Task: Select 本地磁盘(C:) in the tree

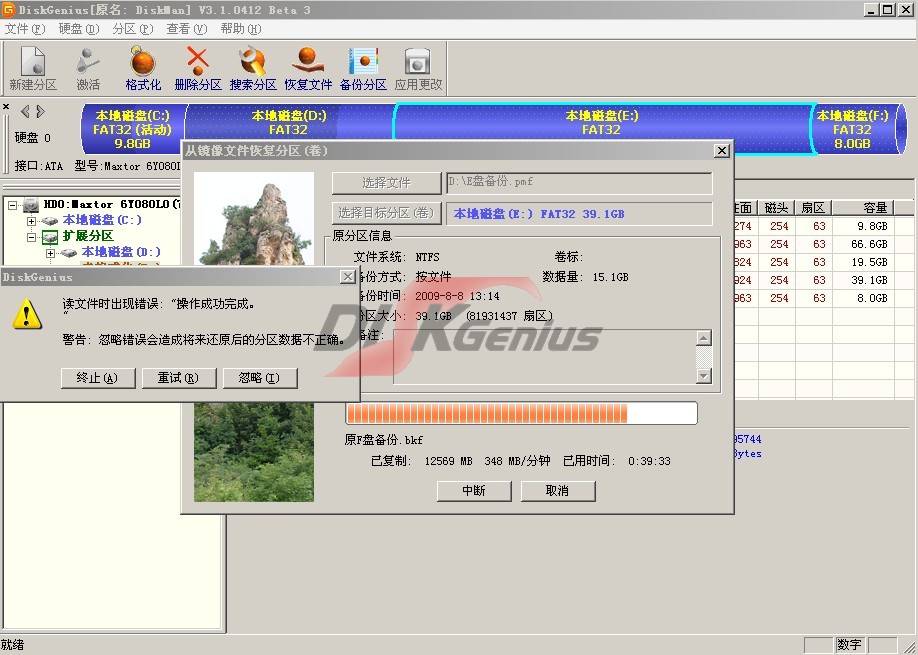Action: coord(102,220)
